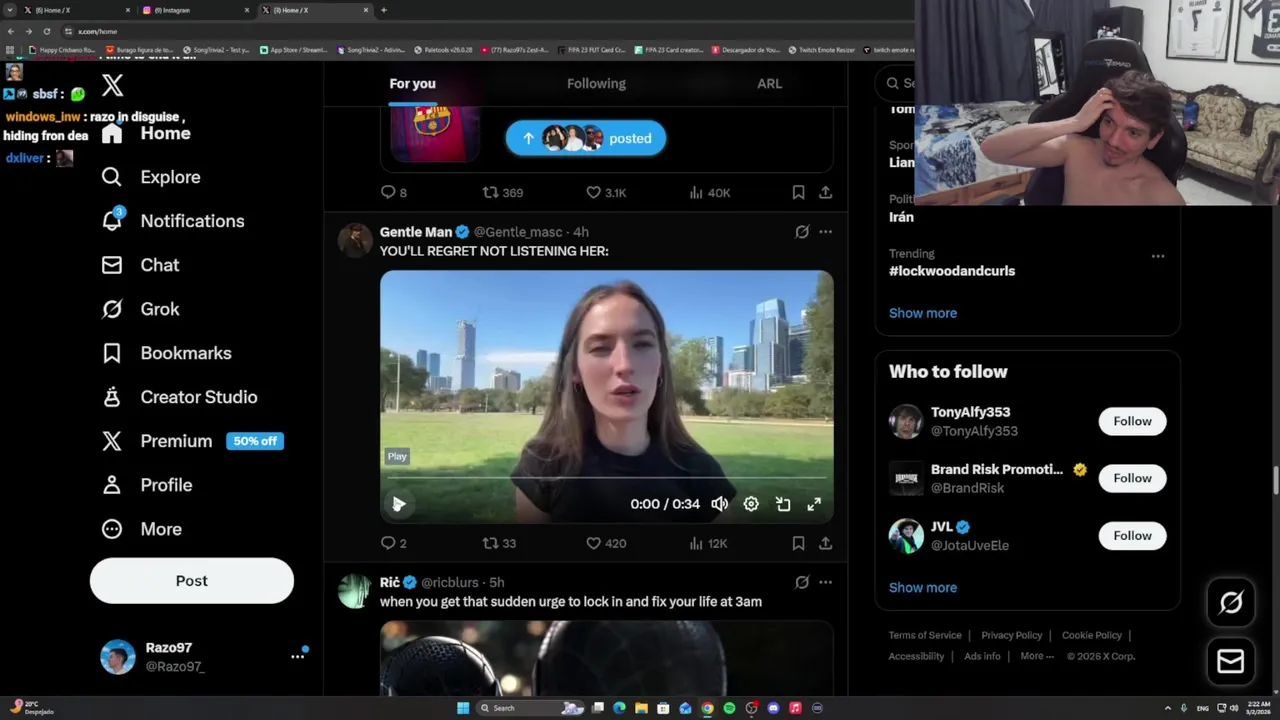Like the post with 3.1K likes

[x=605, y=192]
